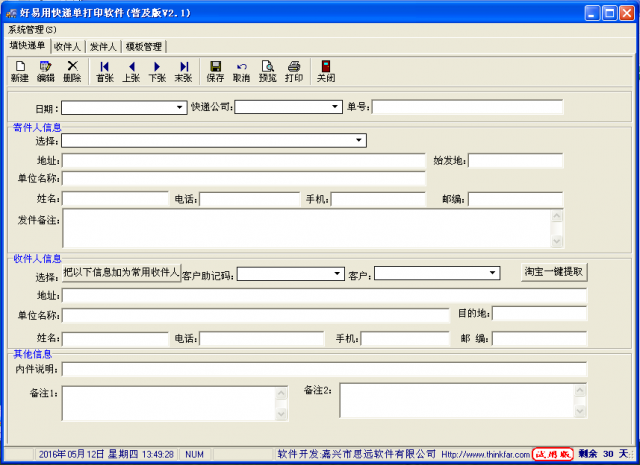Click the sender 姓名 field
640x465 pixels.
(x=115, y=199)
